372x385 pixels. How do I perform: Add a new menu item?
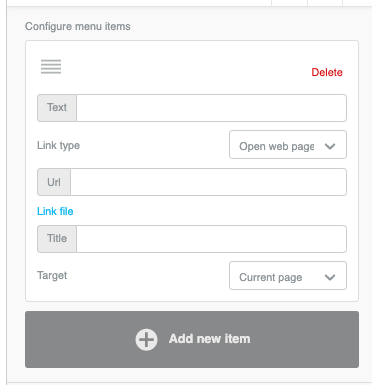(192, 339)
